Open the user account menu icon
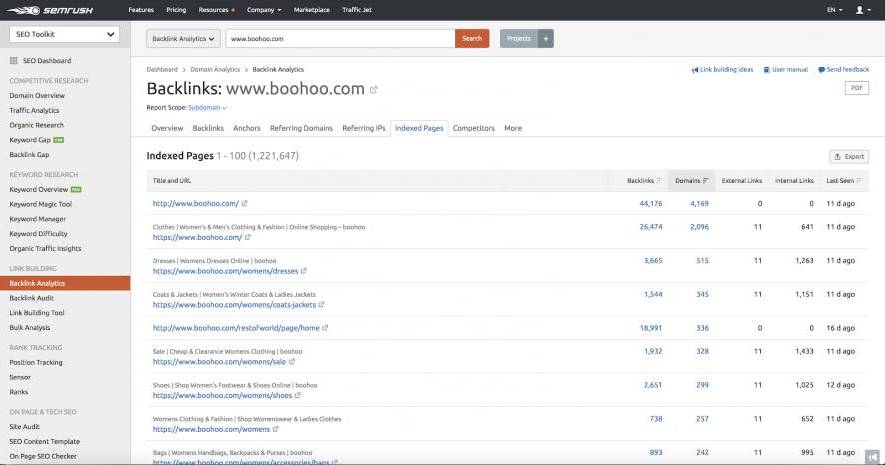Image resolution: width=885 pixels, height=465 pixels. click(x=859, y=10)
